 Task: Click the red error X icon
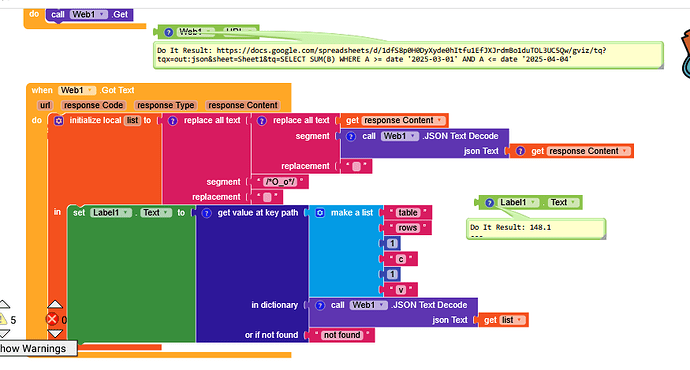(x=52, y=319)
